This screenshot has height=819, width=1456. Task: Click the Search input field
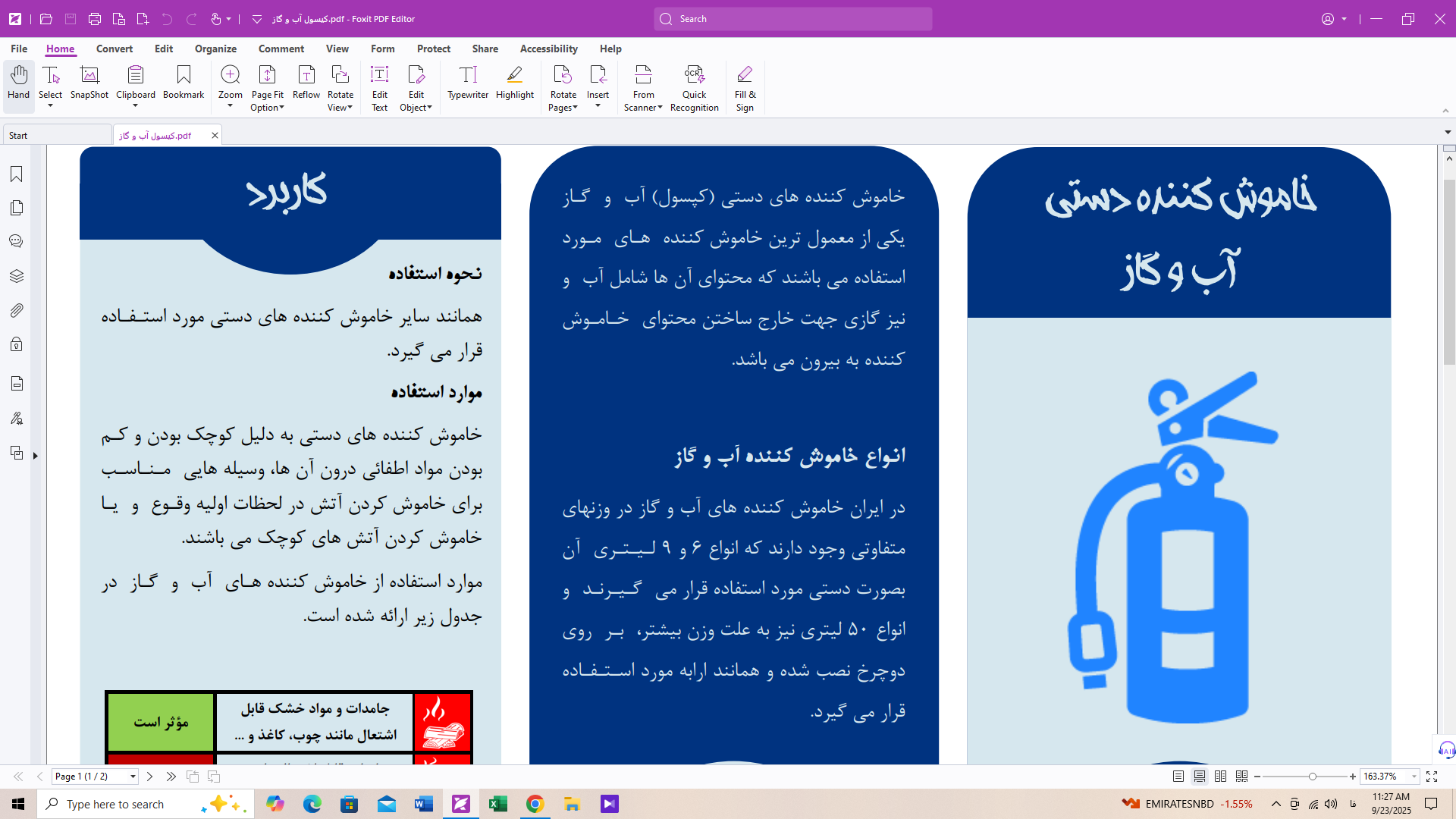coord(792,19)
